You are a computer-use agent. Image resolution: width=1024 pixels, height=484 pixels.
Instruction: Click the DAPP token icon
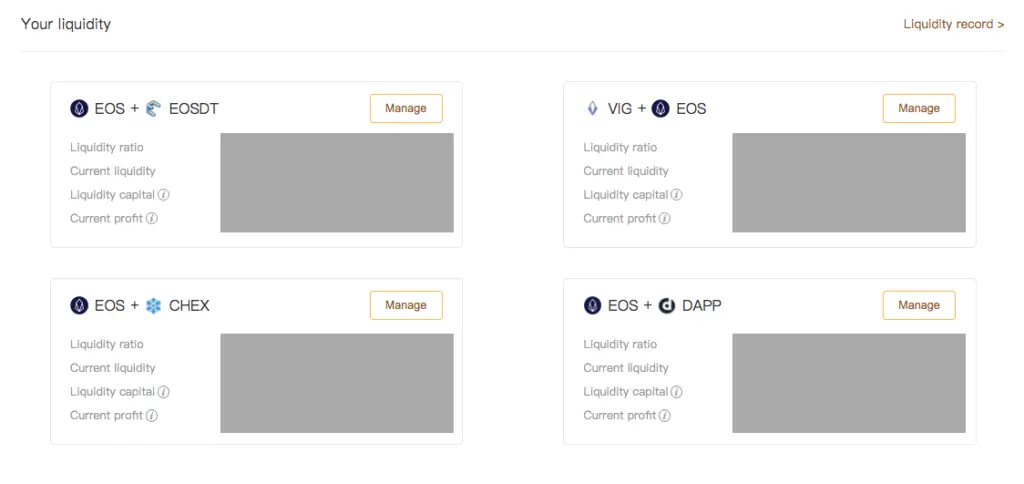[x=666, y=305]
